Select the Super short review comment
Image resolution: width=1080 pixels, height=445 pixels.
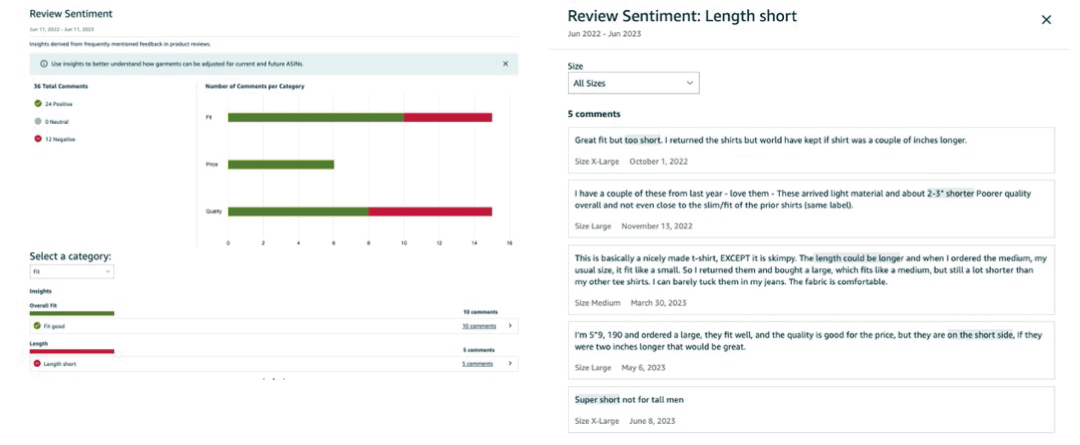point(811,410)
